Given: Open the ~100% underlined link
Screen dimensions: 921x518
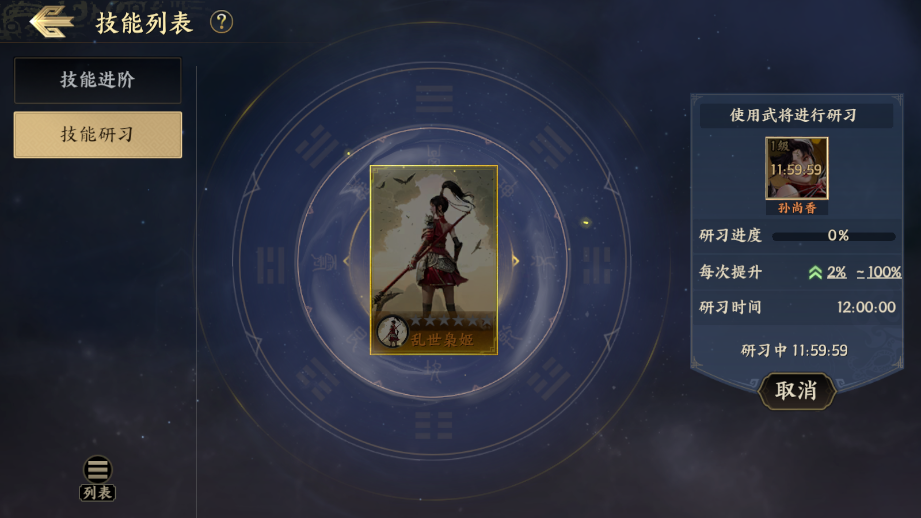Looking at the screenshot, I should coord(879,272).
